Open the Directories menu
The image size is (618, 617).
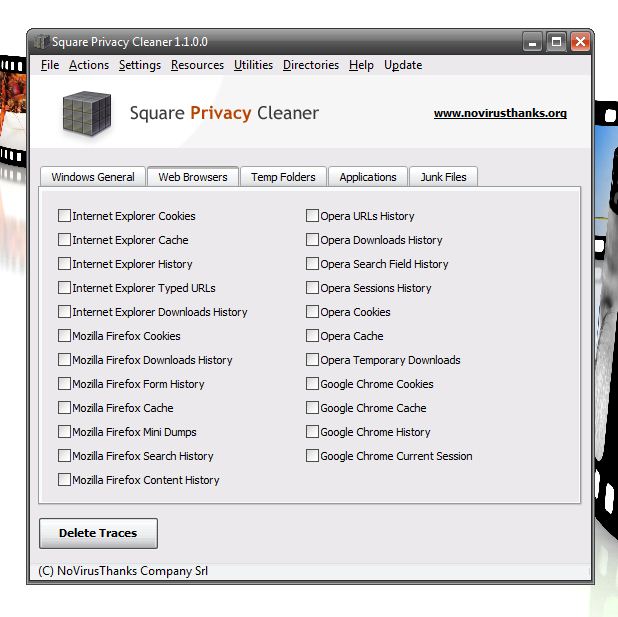click(311, 65)
